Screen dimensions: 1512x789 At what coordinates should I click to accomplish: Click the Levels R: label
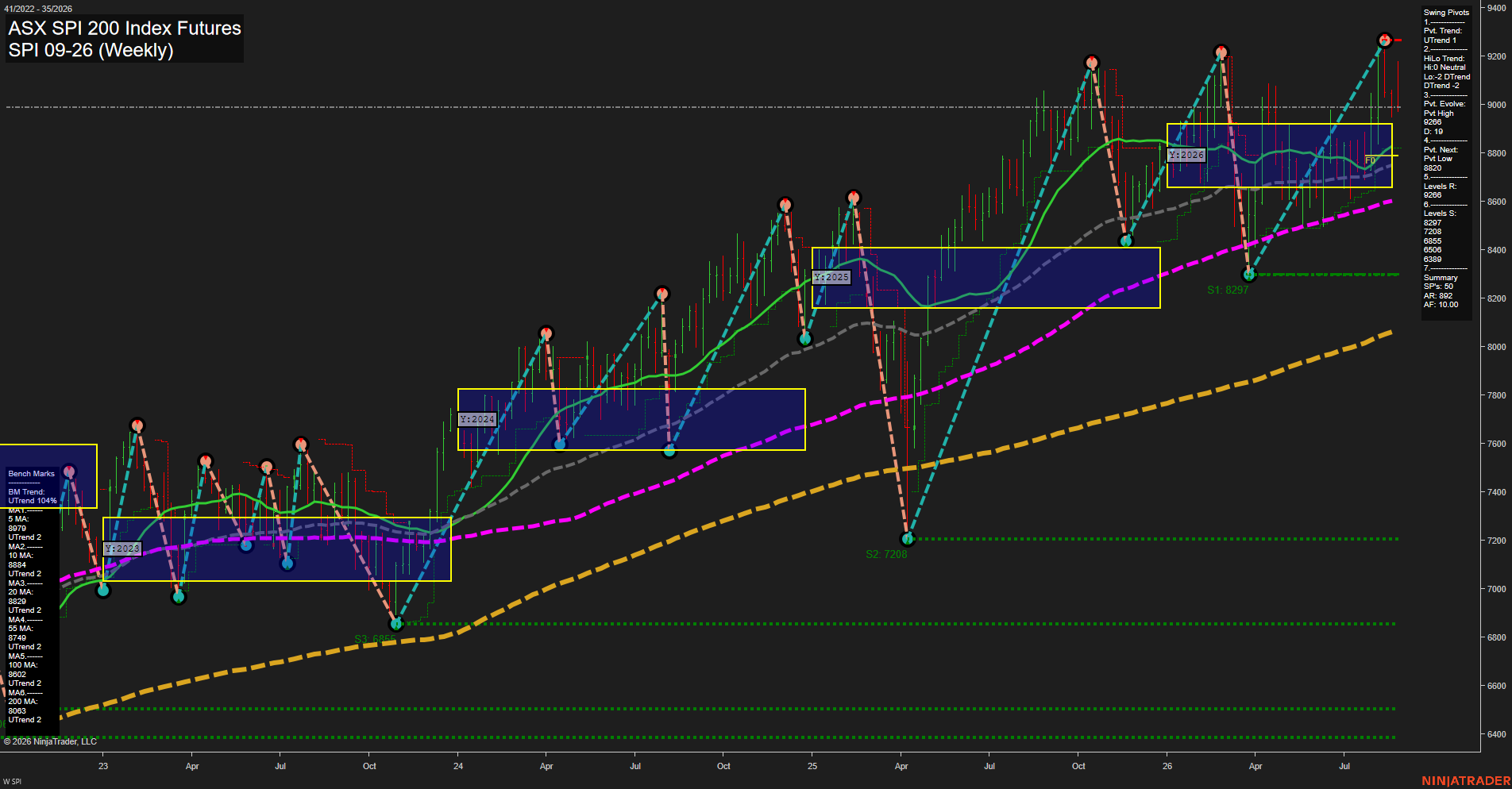pyautogui.click(x=1440, y=187)
